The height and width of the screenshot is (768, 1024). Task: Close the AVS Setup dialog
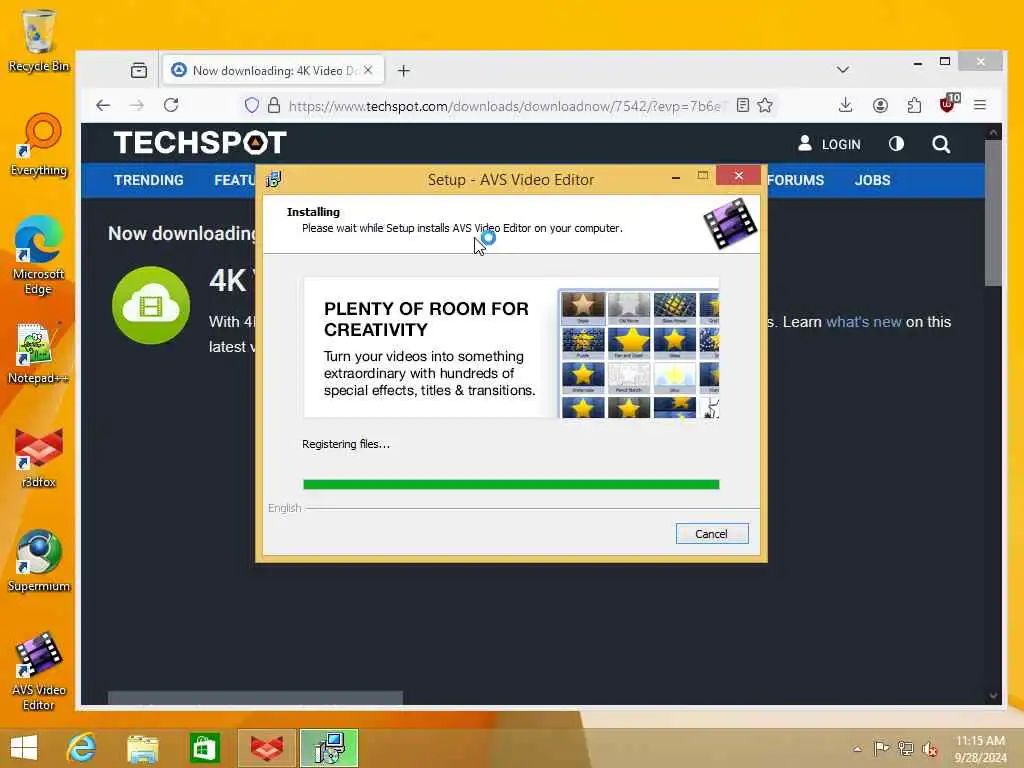click(739, 176)
